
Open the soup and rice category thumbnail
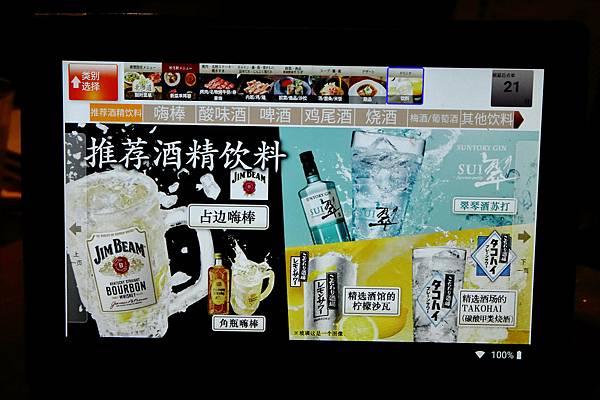pyautogui.click(x=330, y=85)
